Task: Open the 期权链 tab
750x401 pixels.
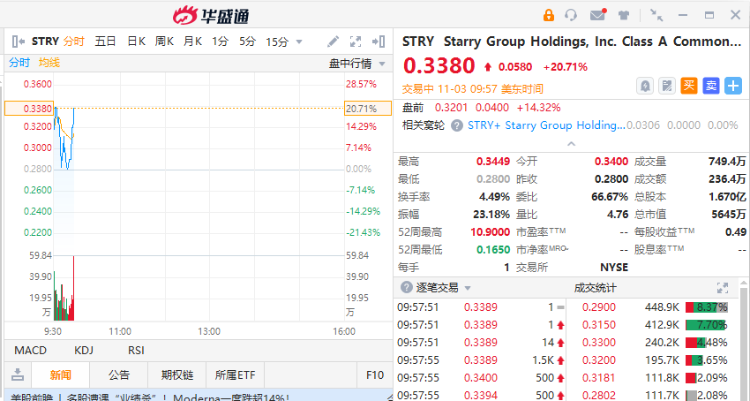Action: 177,375
